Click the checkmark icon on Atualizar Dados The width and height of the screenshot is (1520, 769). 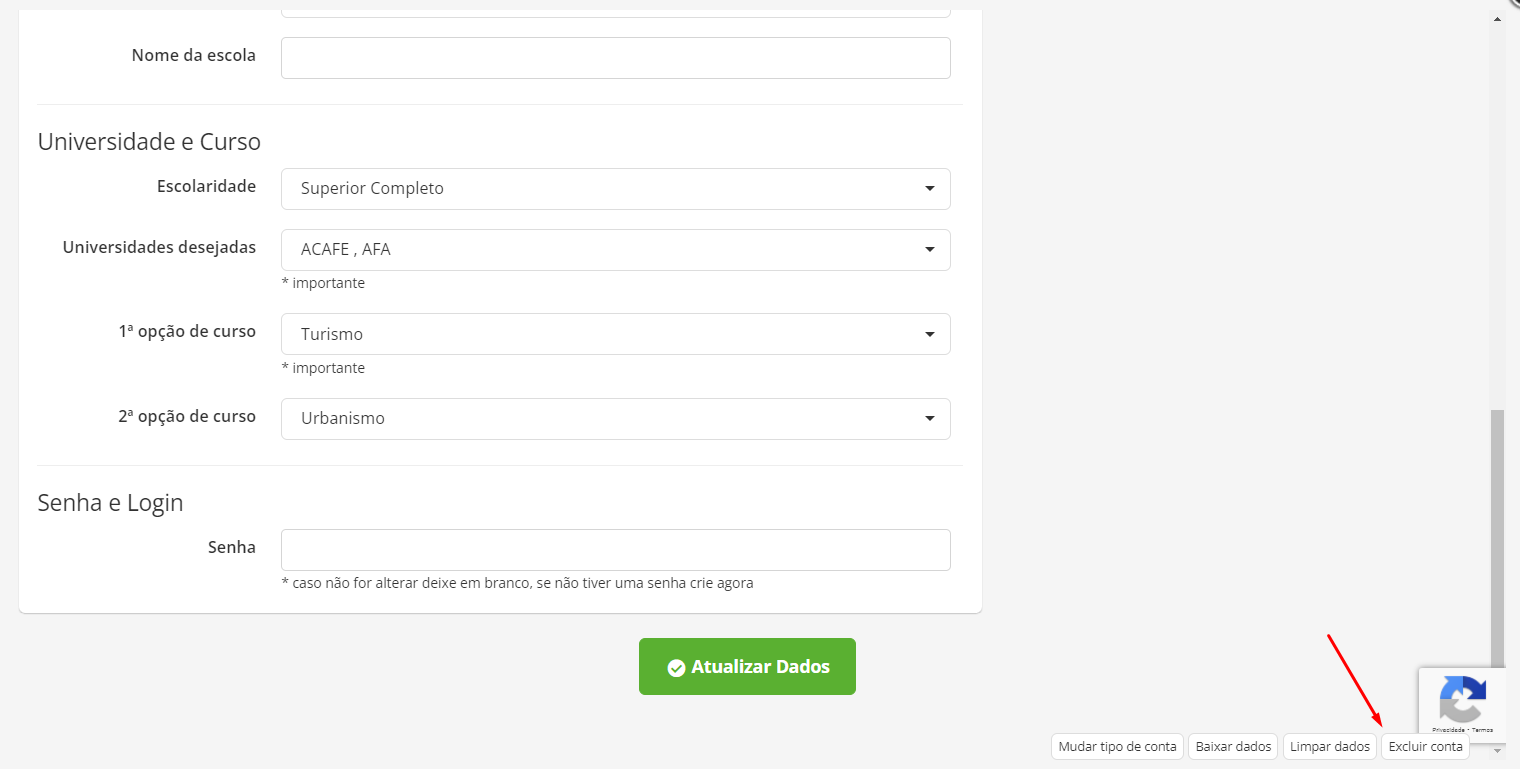coord(676,667)
